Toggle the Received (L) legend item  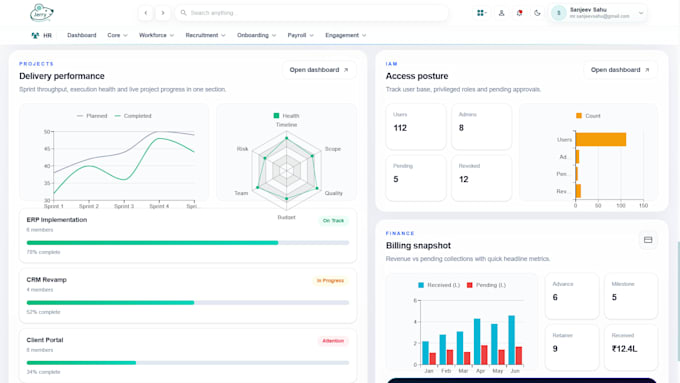(x=439, y=285)
